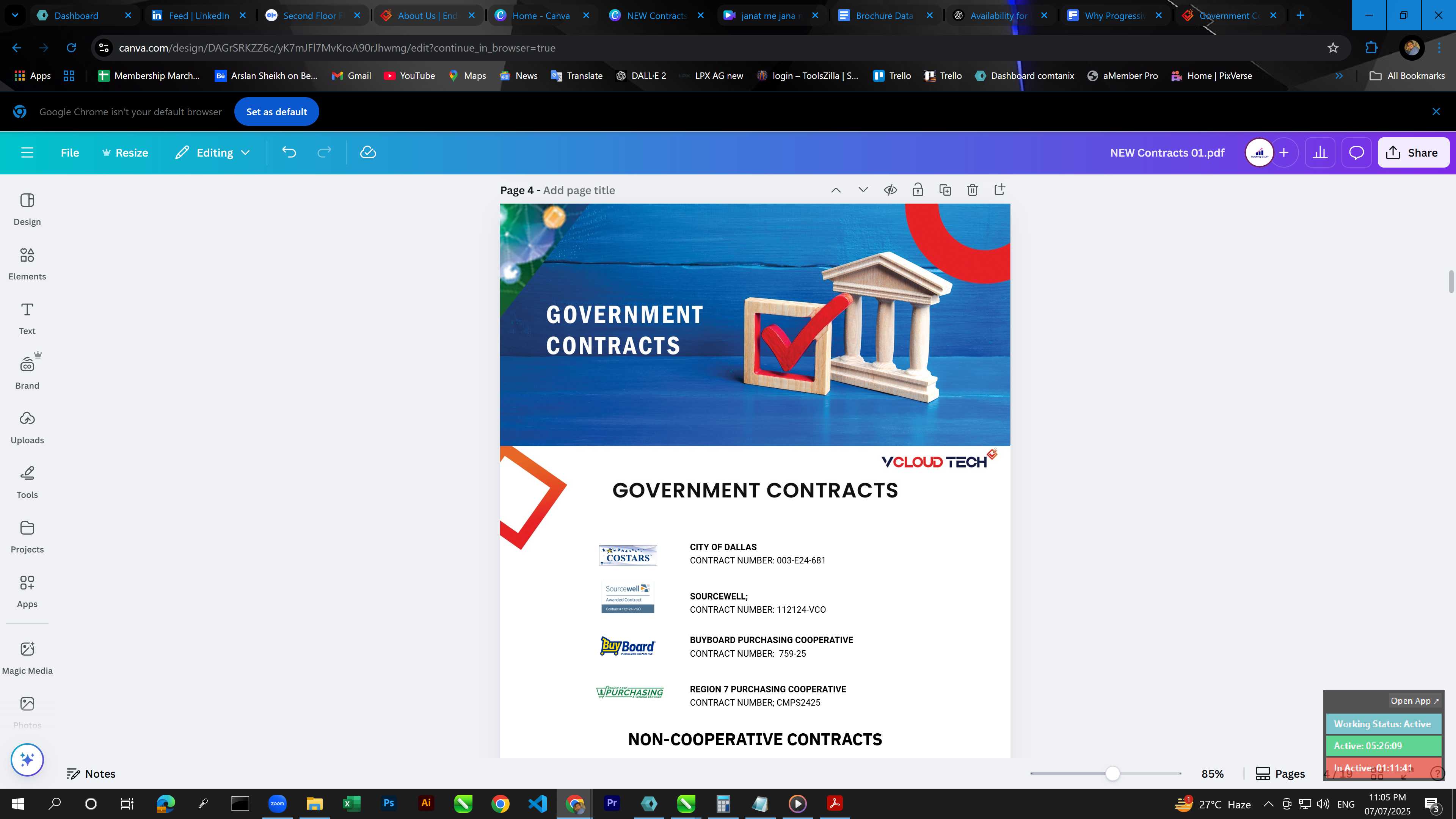
Task: Open the Pages view
Action: (x=1280, y=774)
